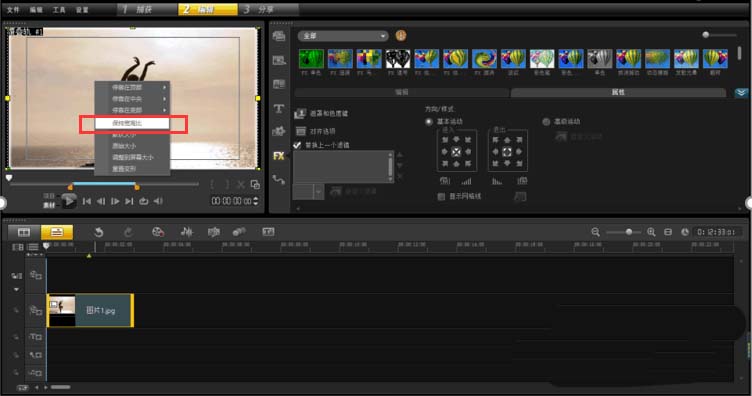Click the Redo arrow in timeline toolbar
Image resolution: width=752 pixels, height=396 pixels.
pos(128,232)
